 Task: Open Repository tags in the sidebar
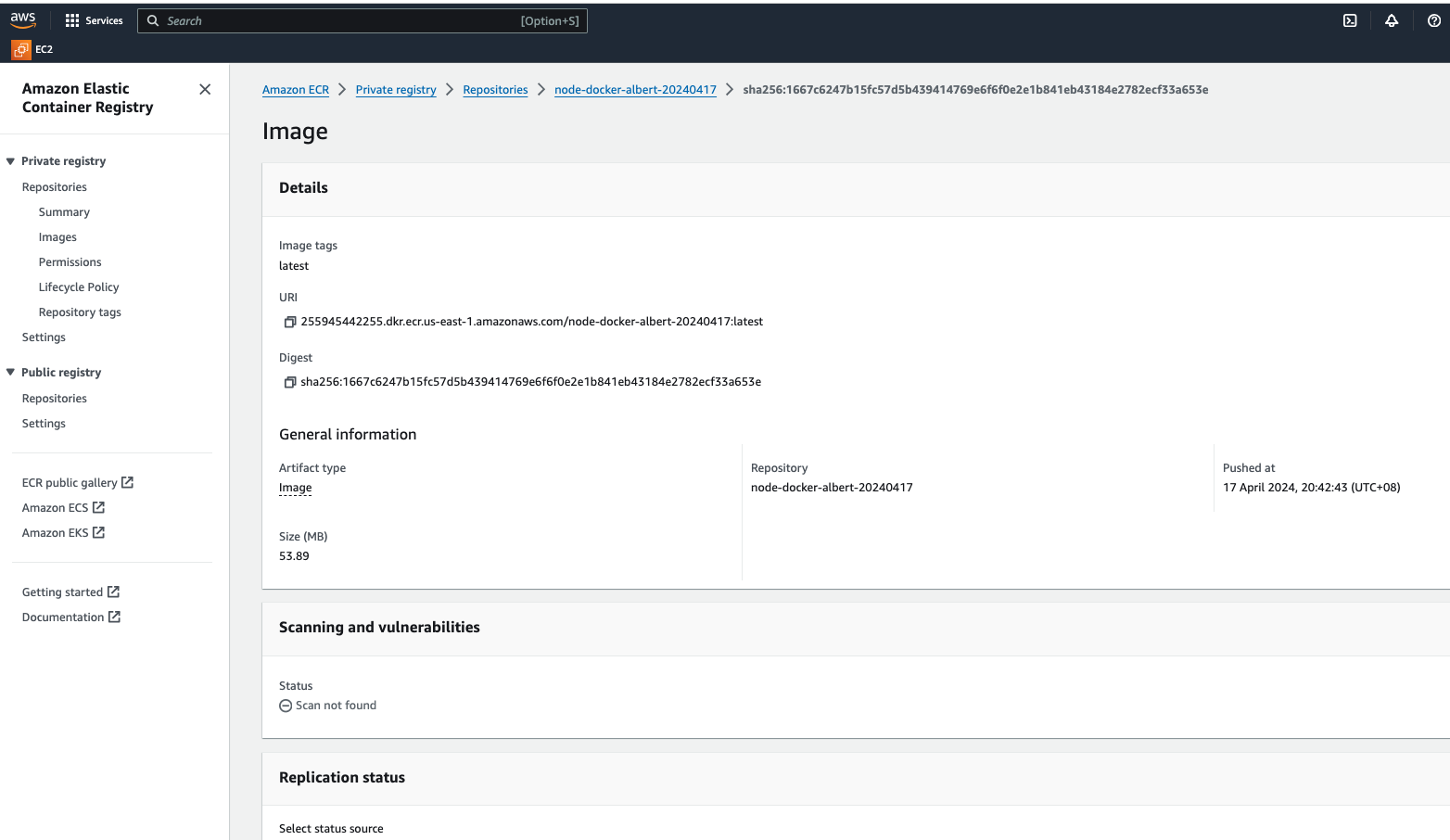80,312
